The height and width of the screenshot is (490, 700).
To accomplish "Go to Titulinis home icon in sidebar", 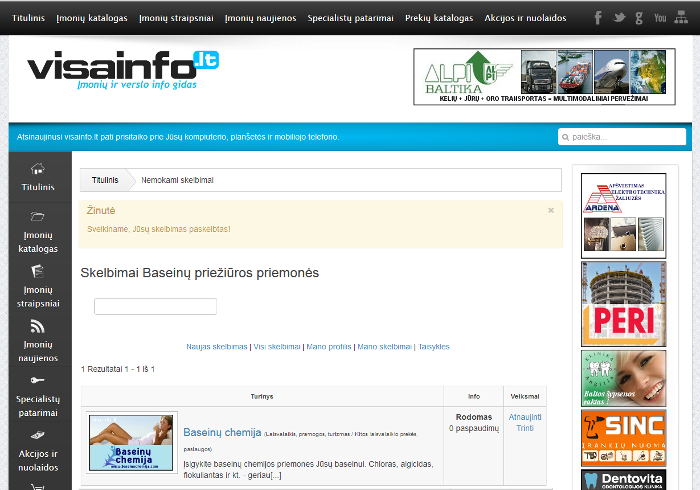I will 38,169.
